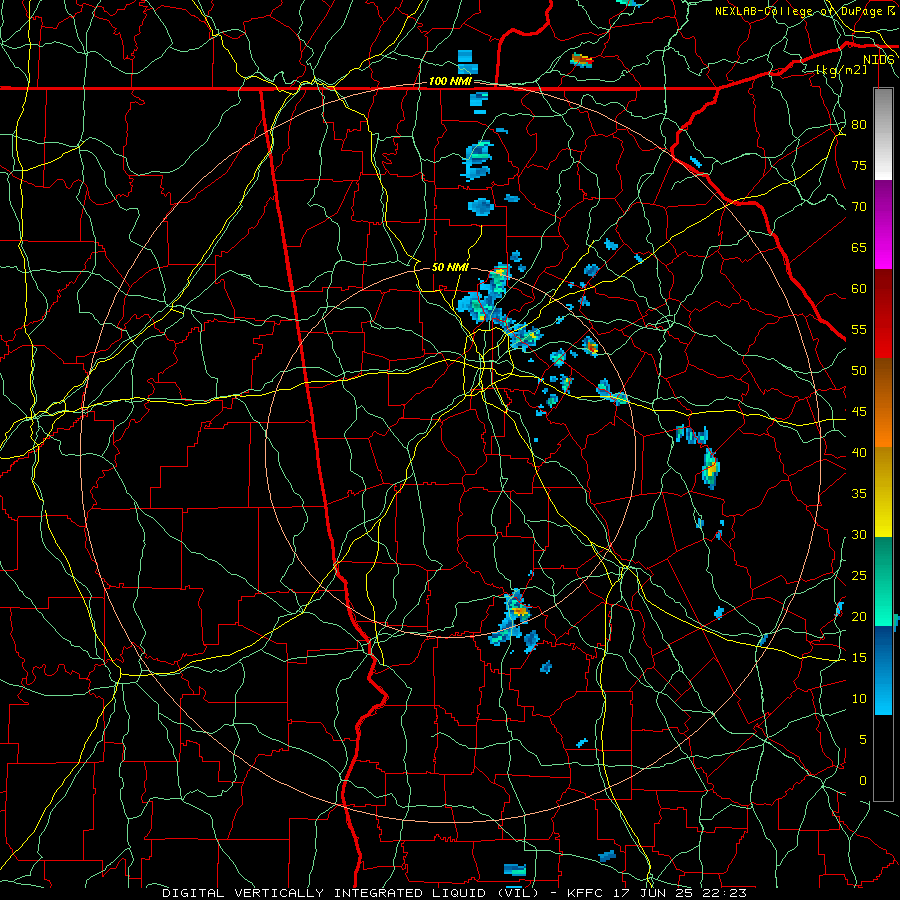
Task: Pick the orange-brown segment of the color scale
Action: tap(883, 403)
